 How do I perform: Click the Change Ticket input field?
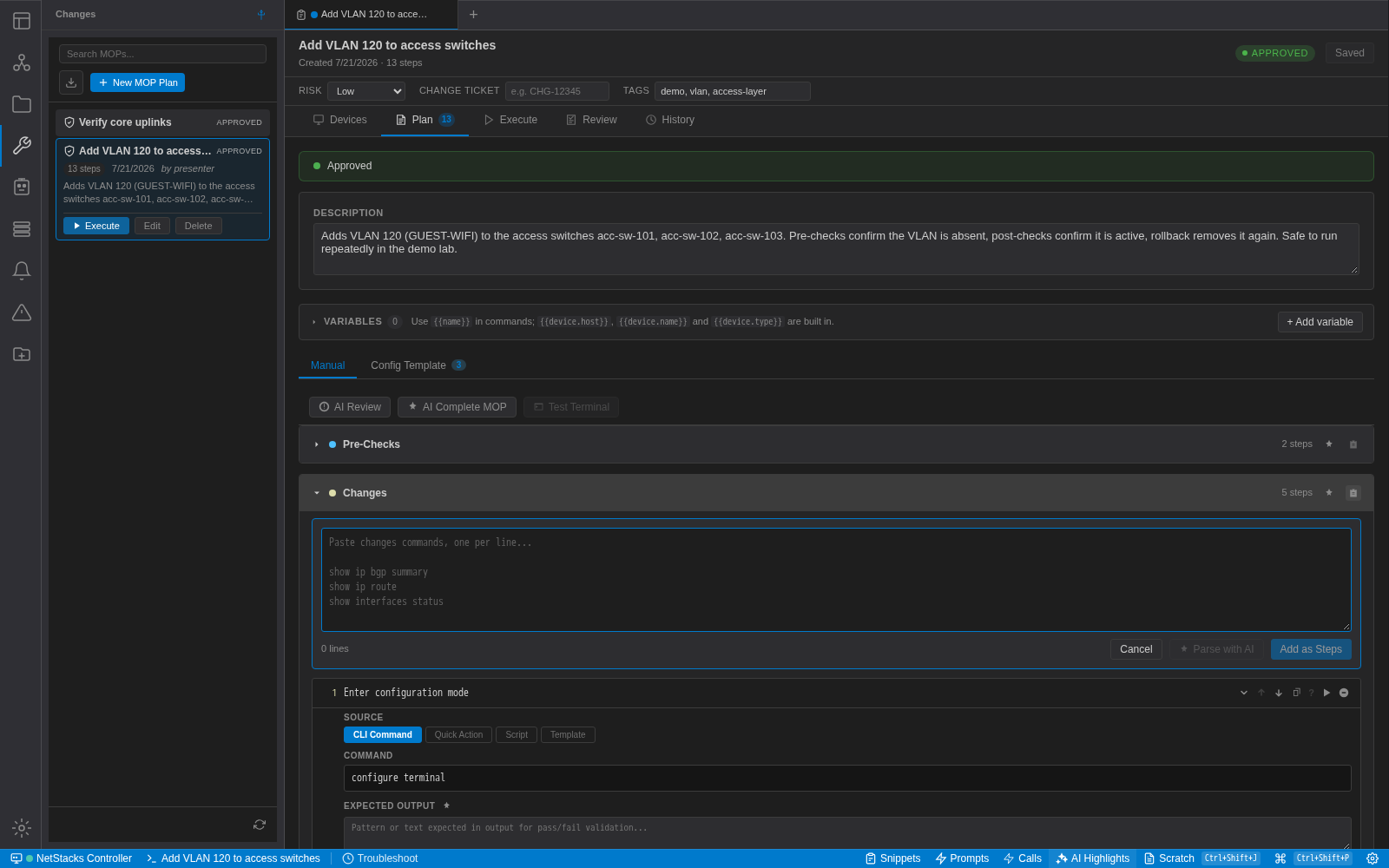click(557, 91)
